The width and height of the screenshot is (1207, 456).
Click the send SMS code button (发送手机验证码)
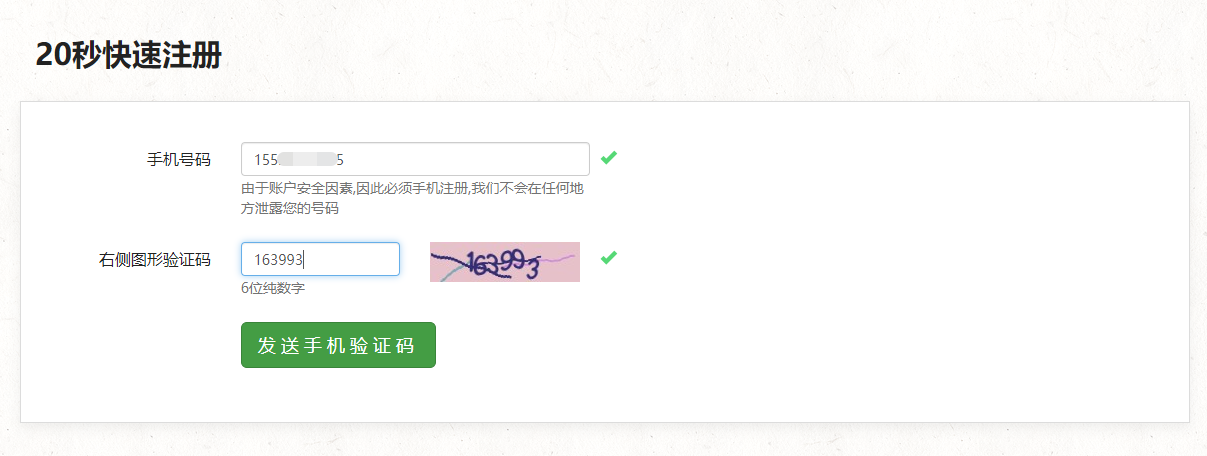338,345
